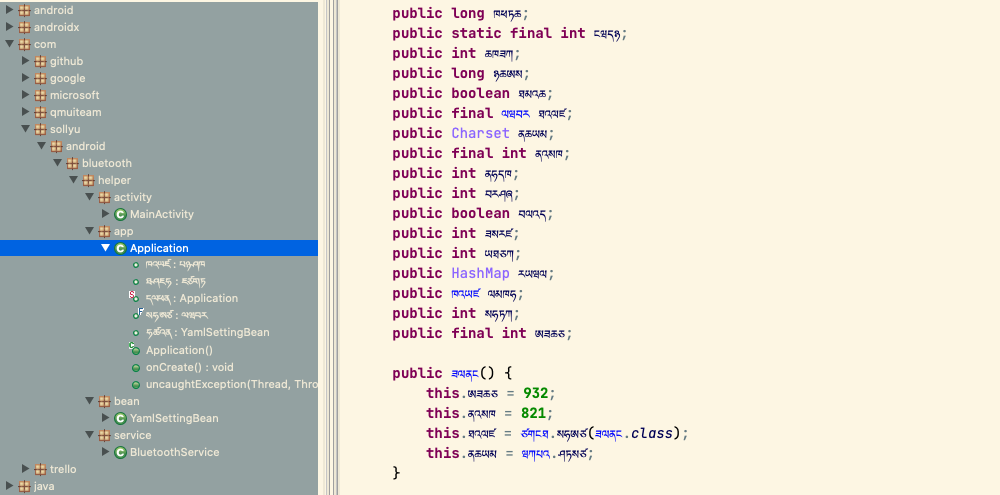This screenshot has width=1000, height=495.
Task: Select the activity package label
Action: (133, 197)
